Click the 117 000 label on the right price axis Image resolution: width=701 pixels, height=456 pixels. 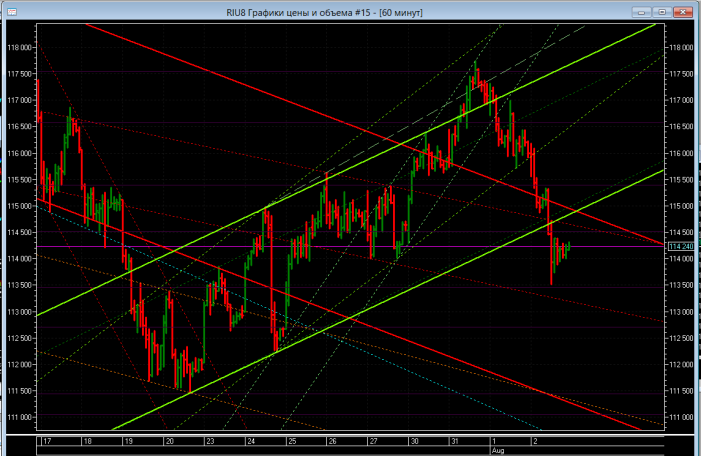point(681,100)
